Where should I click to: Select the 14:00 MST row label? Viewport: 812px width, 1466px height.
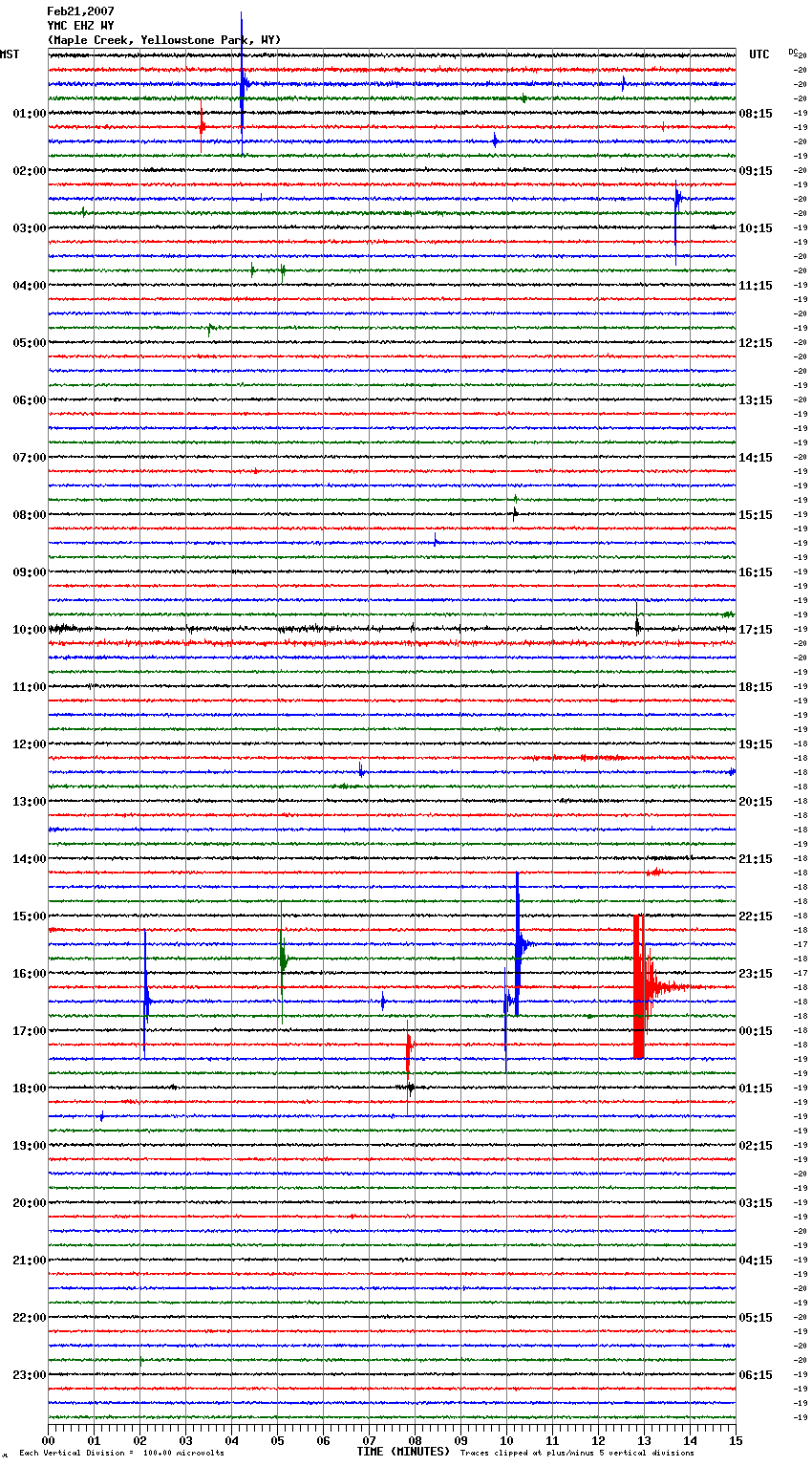[30, 859]
